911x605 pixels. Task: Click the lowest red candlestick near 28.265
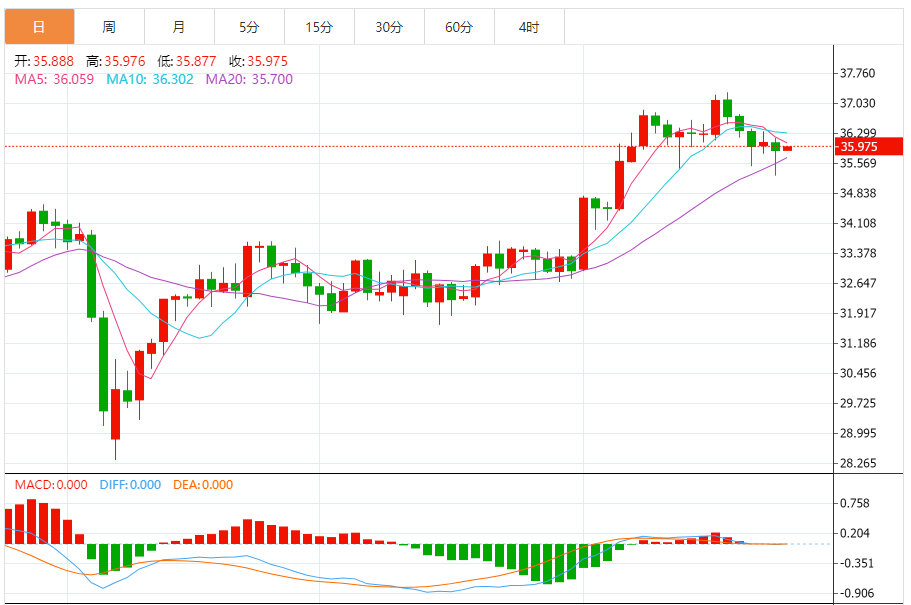tap(115, 414)
